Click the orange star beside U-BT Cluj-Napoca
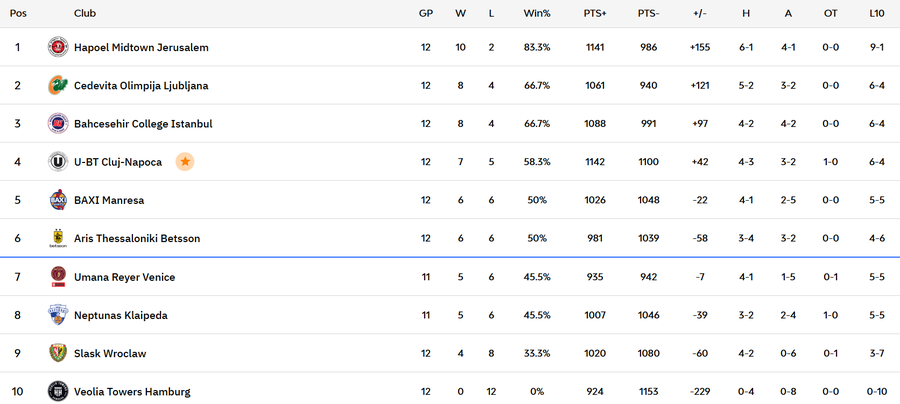The image size is (900, 404). coord(184,161)
